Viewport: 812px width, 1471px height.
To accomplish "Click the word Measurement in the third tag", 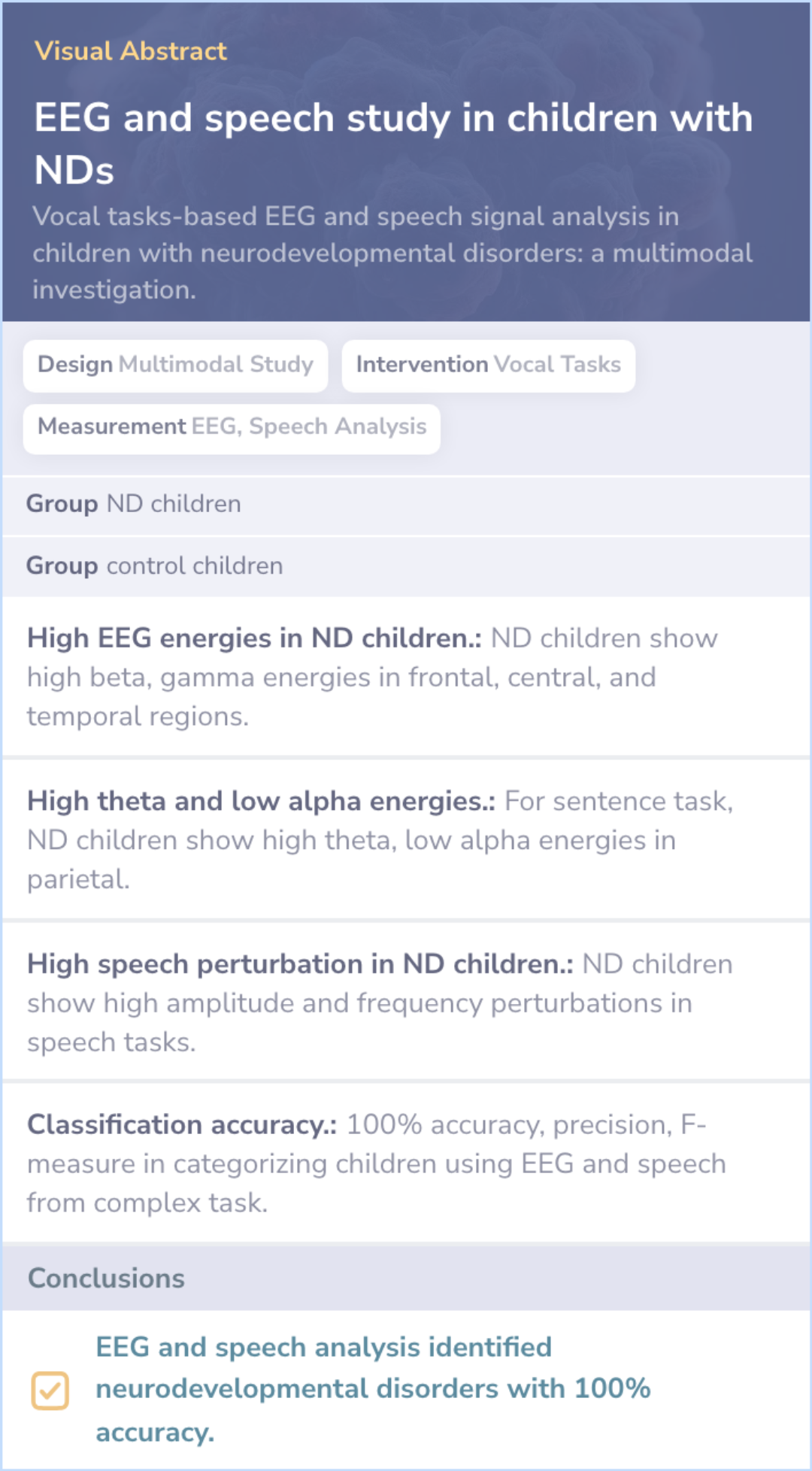I will [112, 426].
